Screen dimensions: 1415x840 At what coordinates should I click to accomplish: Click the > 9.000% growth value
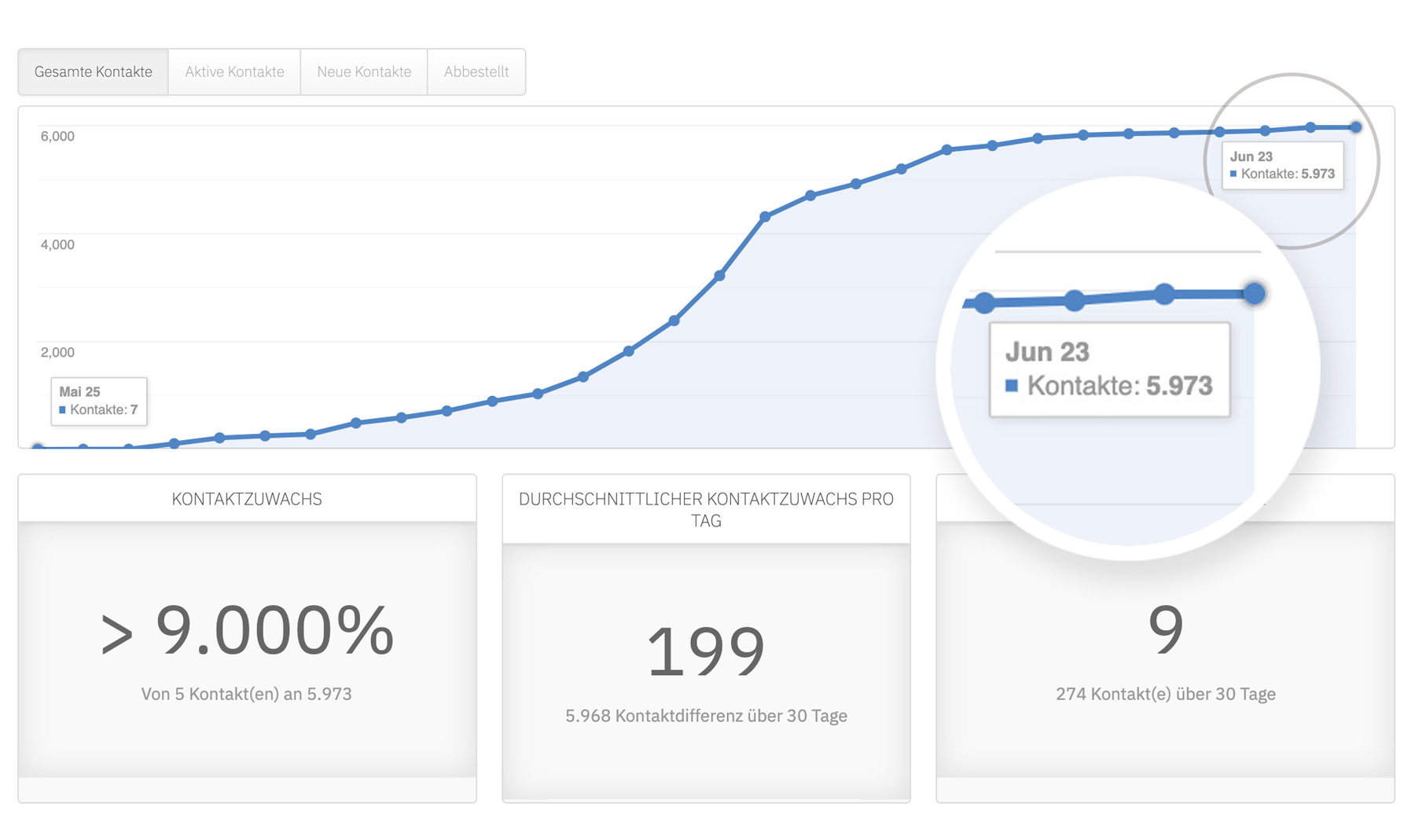[x=247, y=630]
